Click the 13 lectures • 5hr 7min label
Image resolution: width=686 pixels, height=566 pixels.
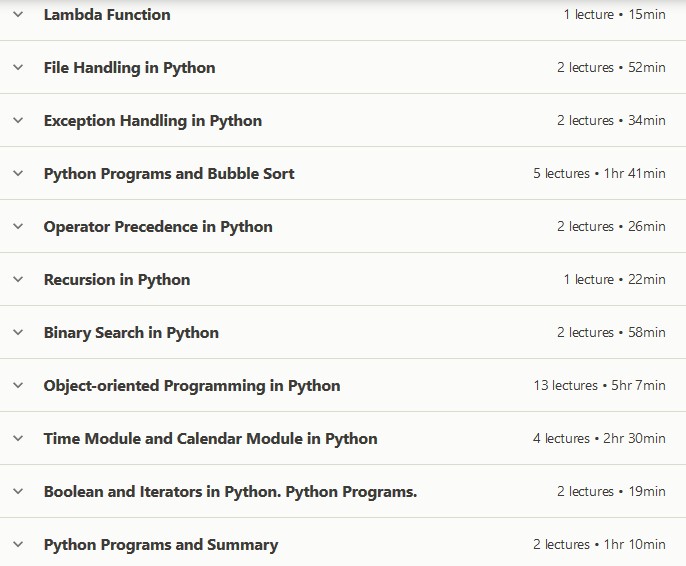[599, 386]
